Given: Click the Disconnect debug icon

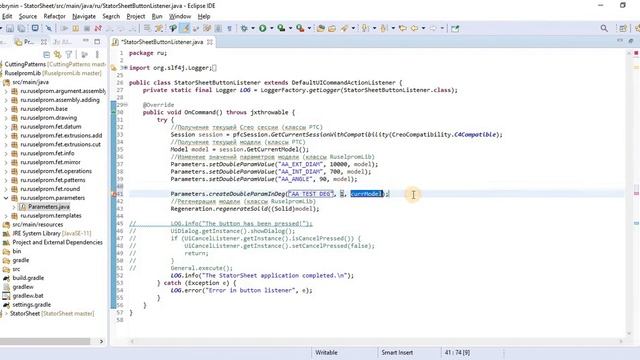Looking at the screenshot, I should pyautogui.click(x=98, y=28).
